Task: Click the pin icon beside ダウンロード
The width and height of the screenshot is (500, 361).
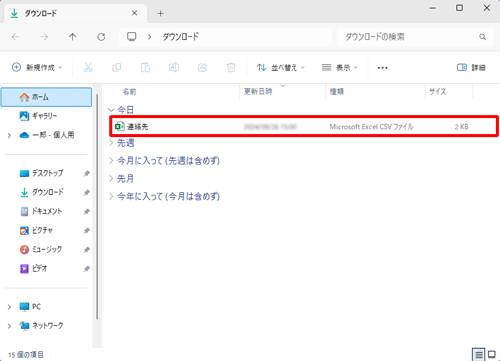Action: coord(87,192)
